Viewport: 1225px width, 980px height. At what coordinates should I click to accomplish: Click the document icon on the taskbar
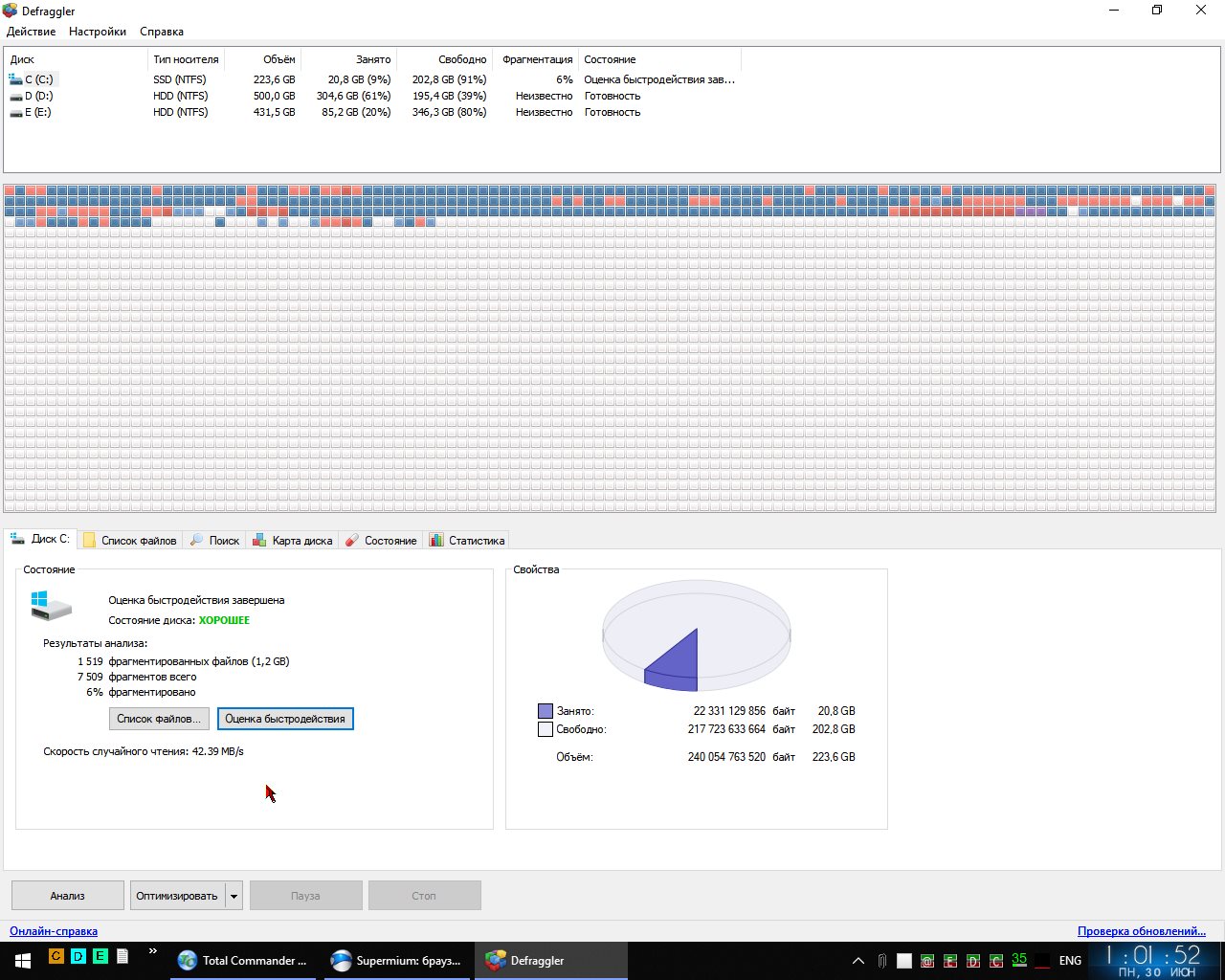click(x=122, y=956)
